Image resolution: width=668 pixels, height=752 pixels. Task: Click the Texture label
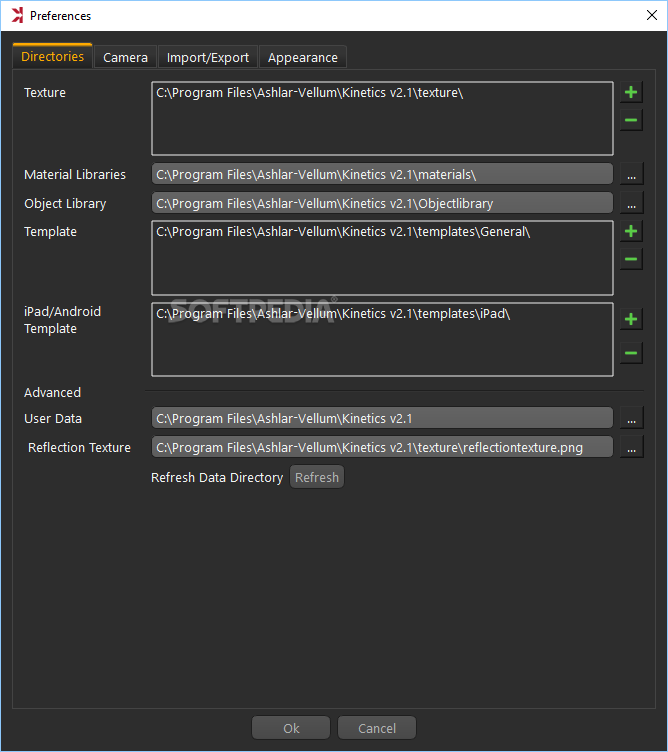pyautogui.click(x=45, y=93)
